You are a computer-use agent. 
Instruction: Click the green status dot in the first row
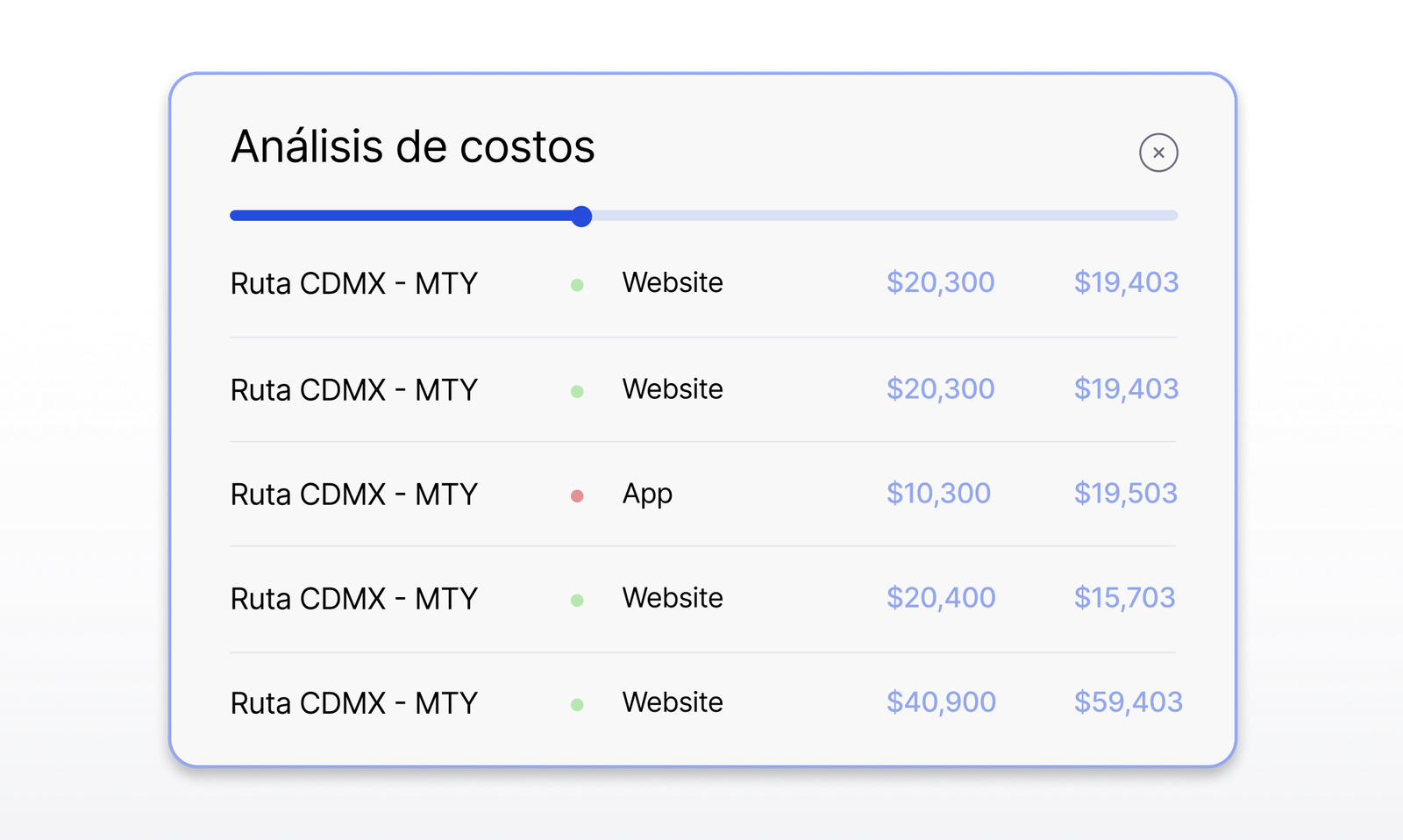click(577, 285)
